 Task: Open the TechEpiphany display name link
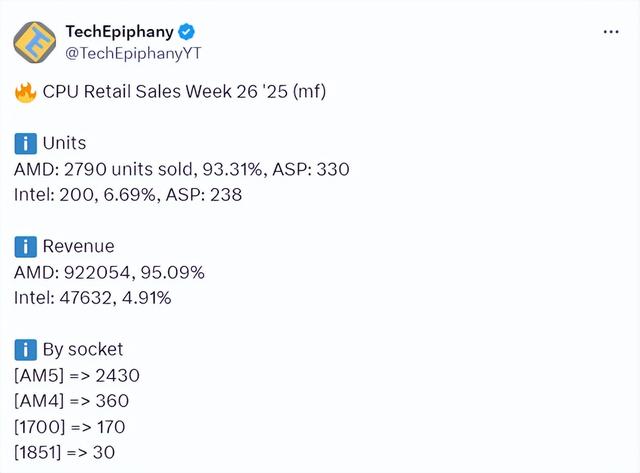[x=119, y=32]
